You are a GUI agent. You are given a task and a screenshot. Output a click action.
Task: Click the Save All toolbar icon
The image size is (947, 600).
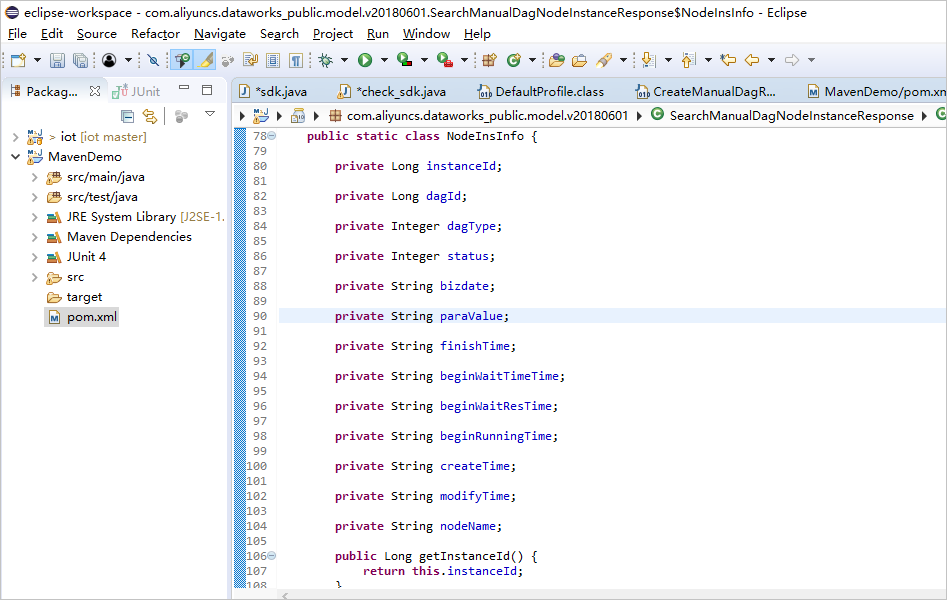[80, 60]
